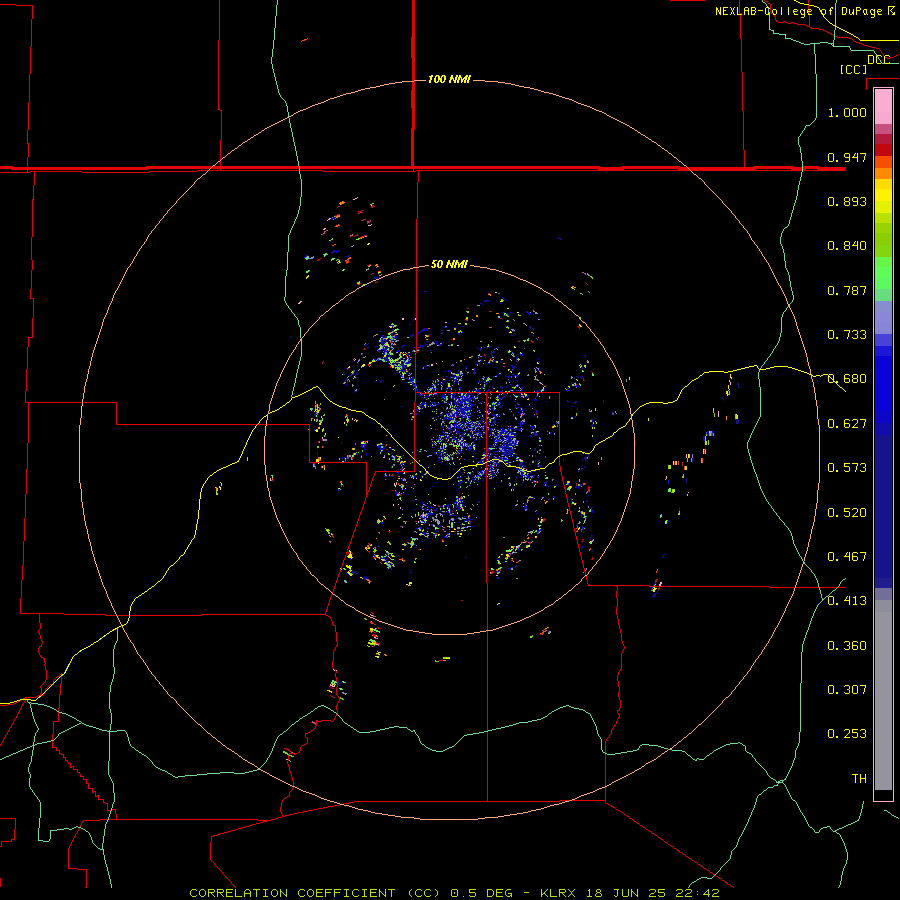Click the 0.253 scale value

847,734
